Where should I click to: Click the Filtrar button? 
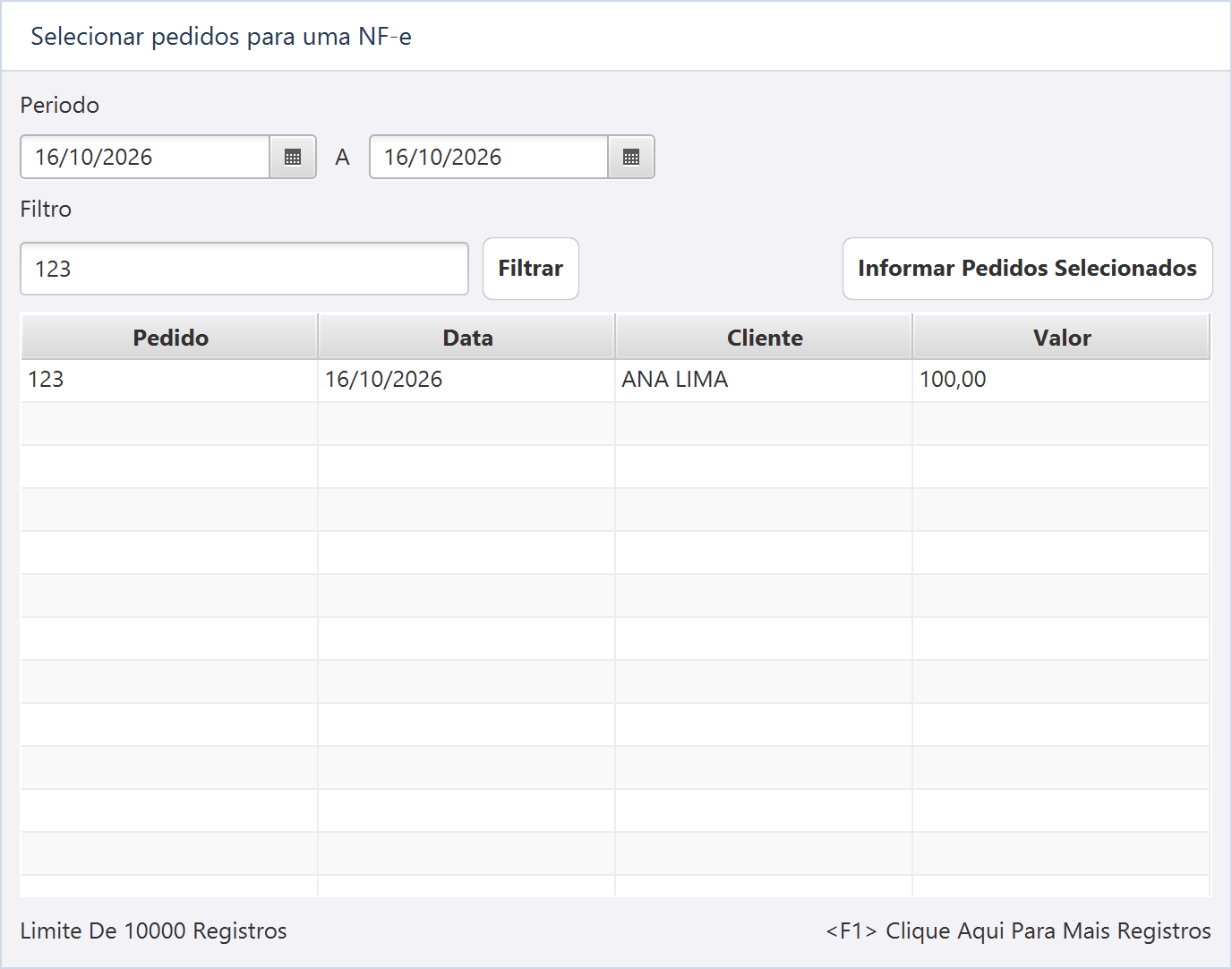[x=531, y=269]
